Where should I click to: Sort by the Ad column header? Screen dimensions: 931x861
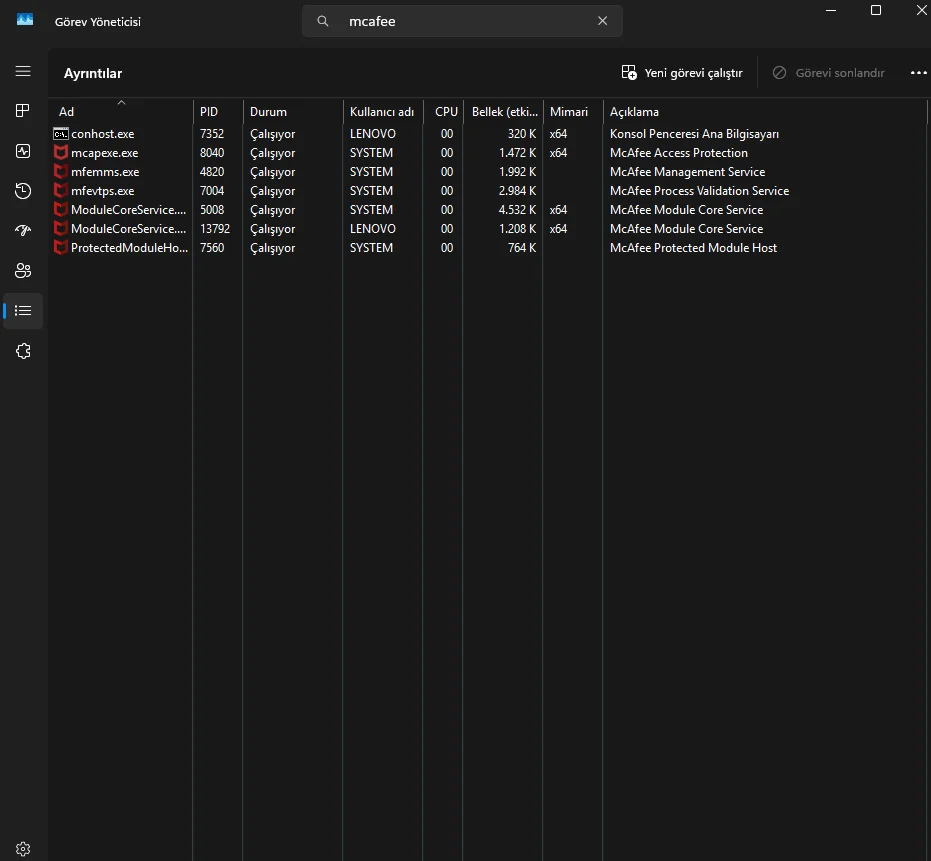pos(67,112)
